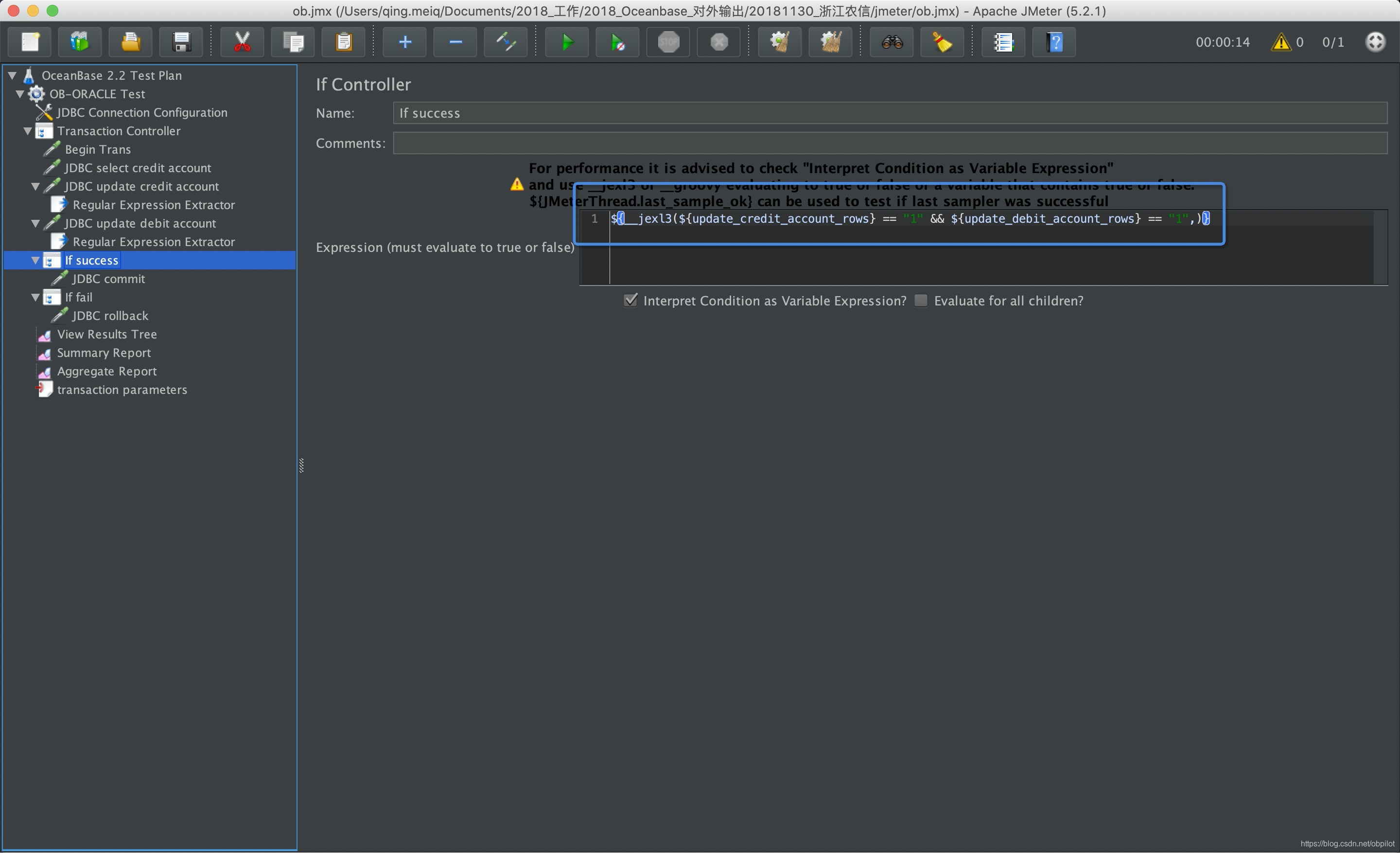
Task: Select the If fail tree item
Action: click(x=78, y=297)
